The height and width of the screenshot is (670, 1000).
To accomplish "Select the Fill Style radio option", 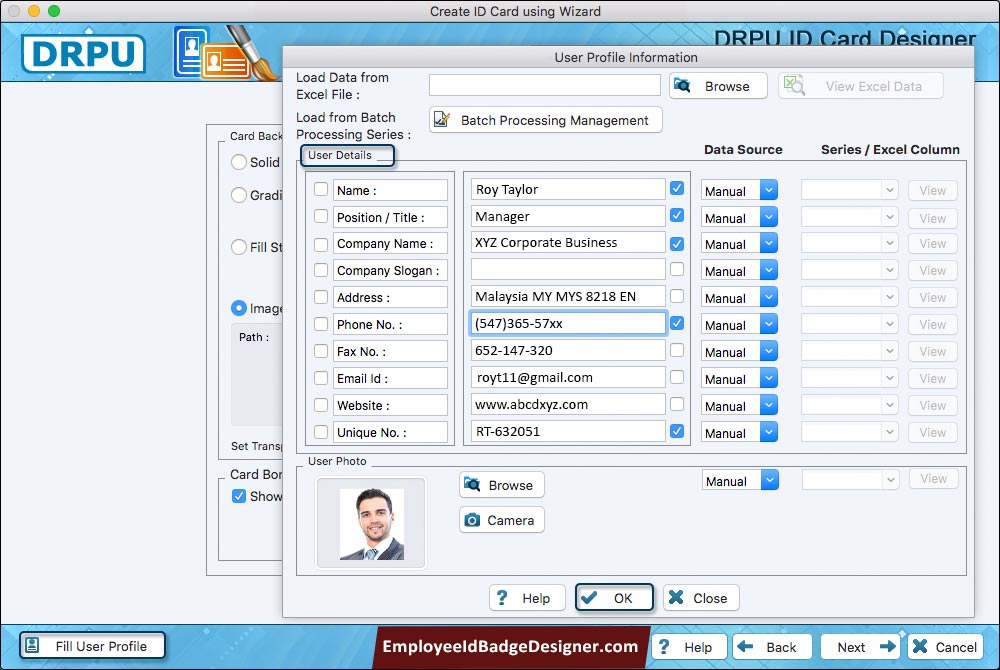I will pyautogui.click(x=239, y=247).
